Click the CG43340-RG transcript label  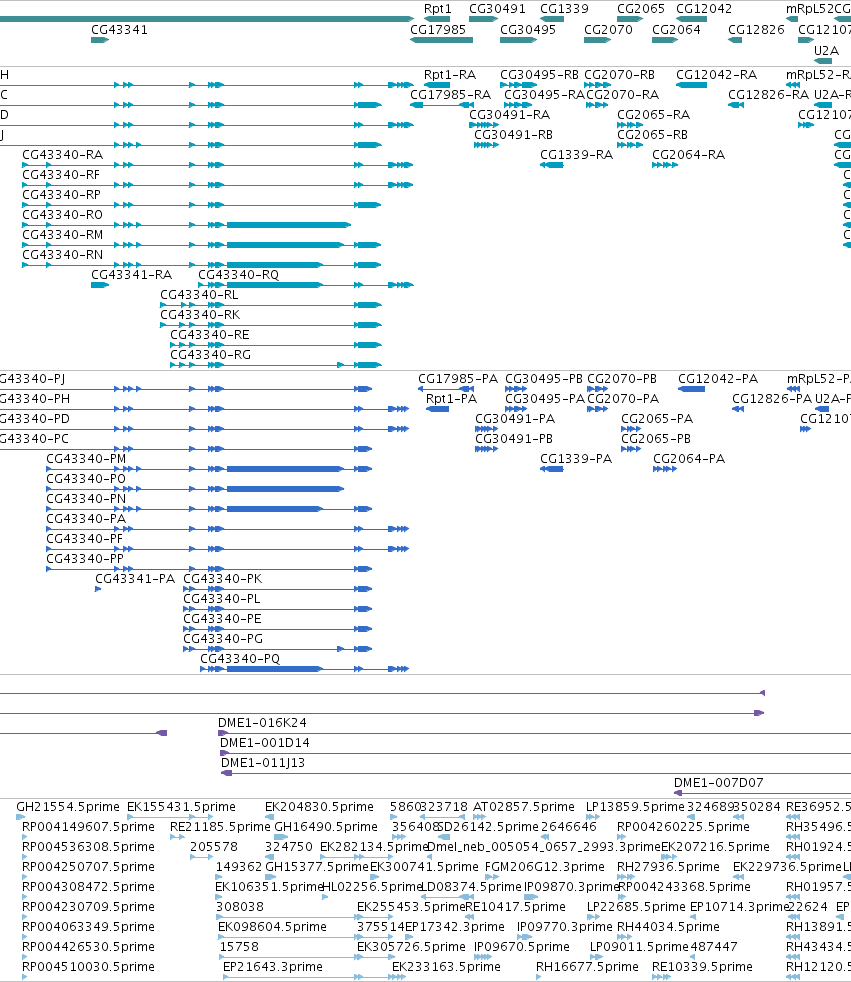(210, 355)
